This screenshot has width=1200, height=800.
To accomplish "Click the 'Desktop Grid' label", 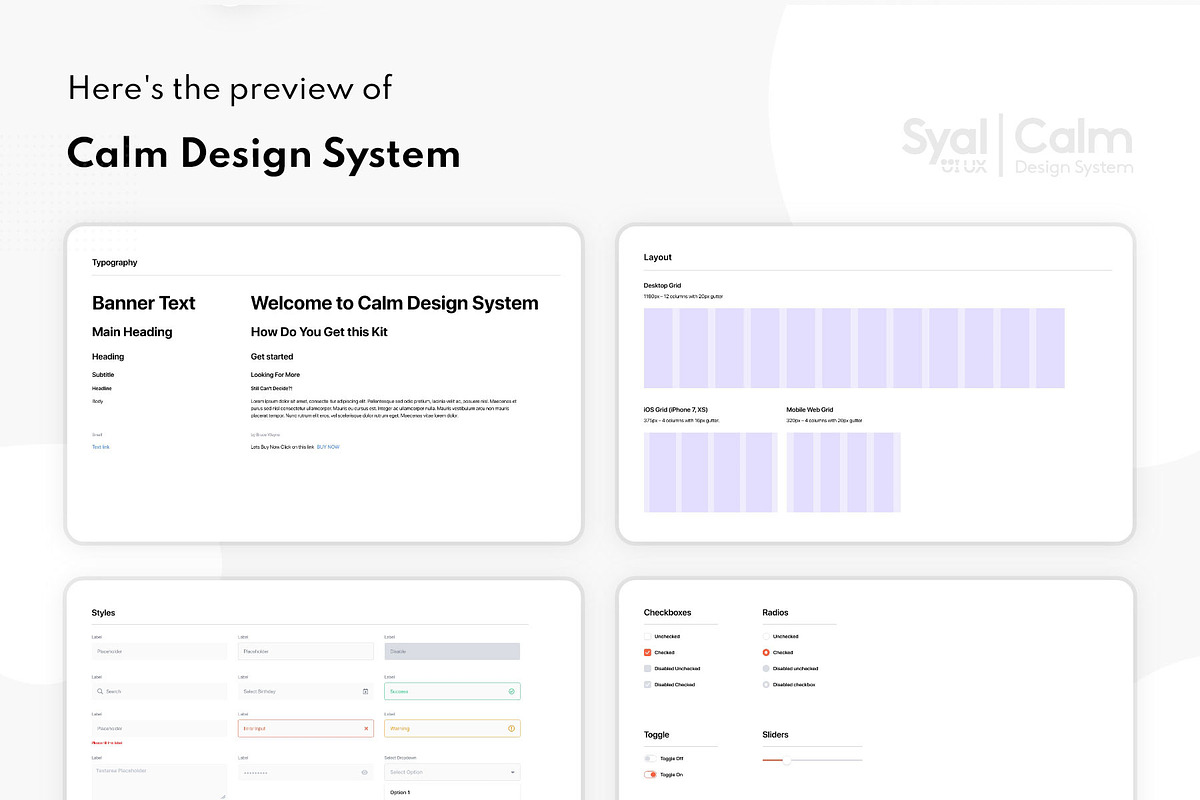I will click(x=662, y=286).
